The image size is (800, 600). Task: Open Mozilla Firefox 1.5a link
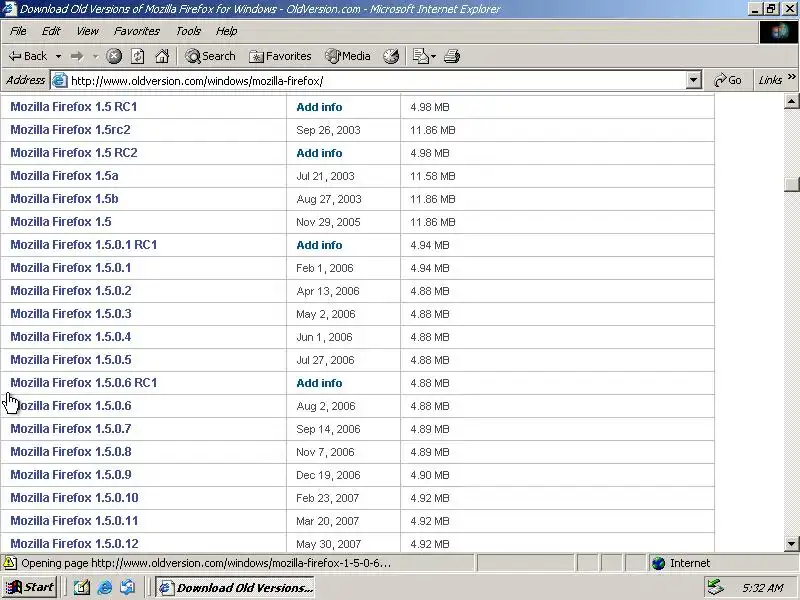64,176
